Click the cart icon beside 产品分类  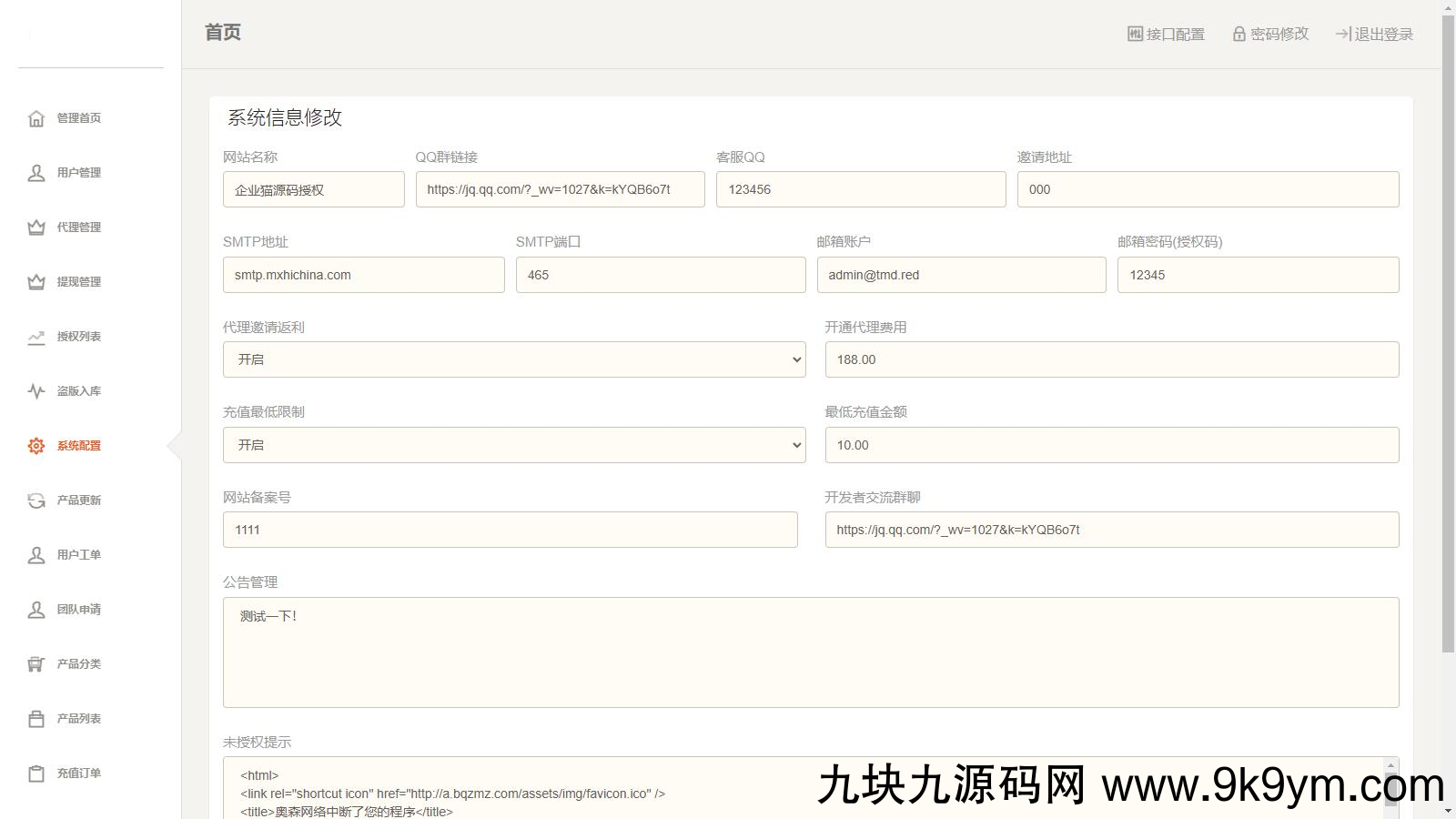coord(36,664)
